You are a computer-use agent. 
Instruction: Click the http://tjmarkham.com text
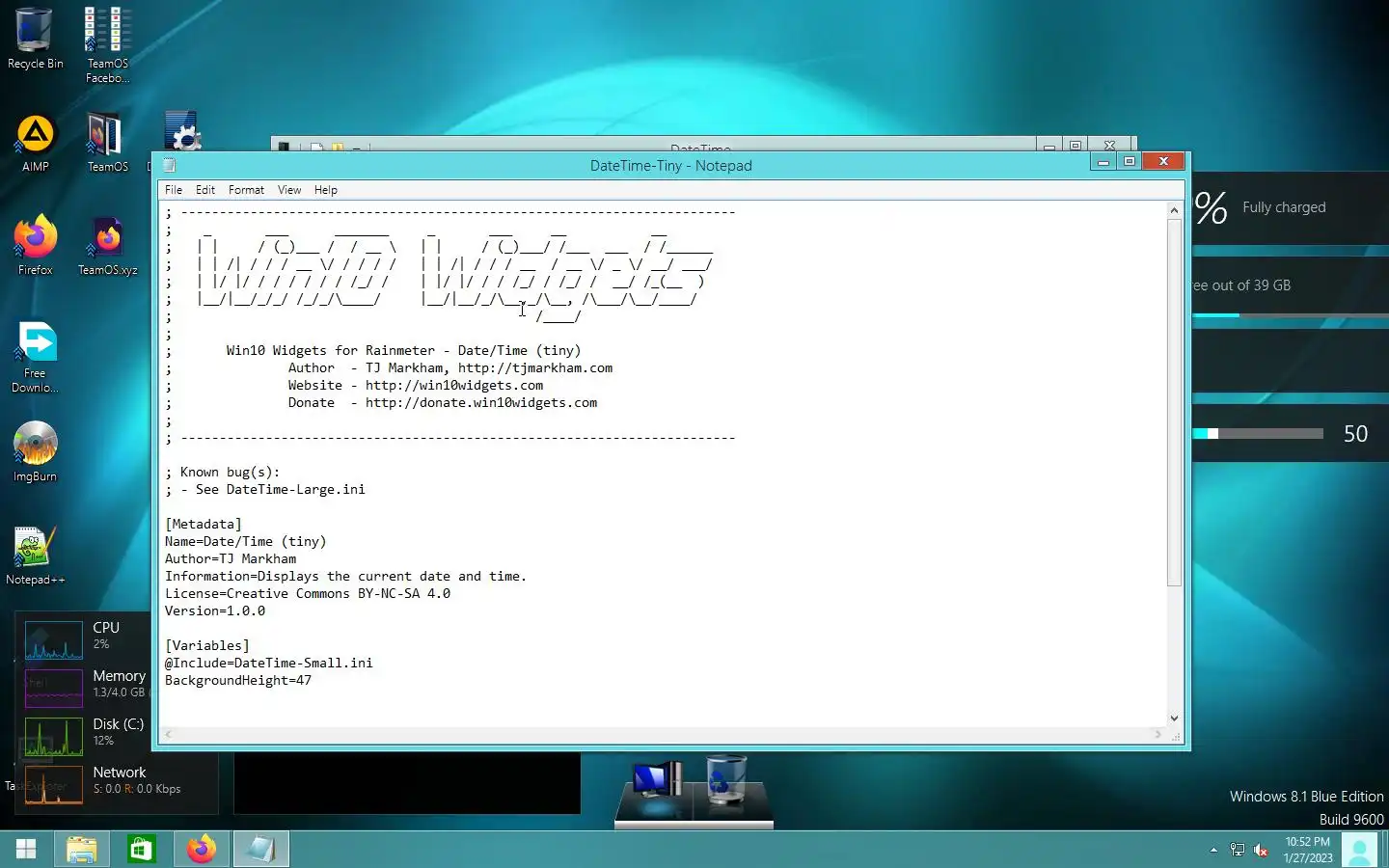tap(535, 367)
